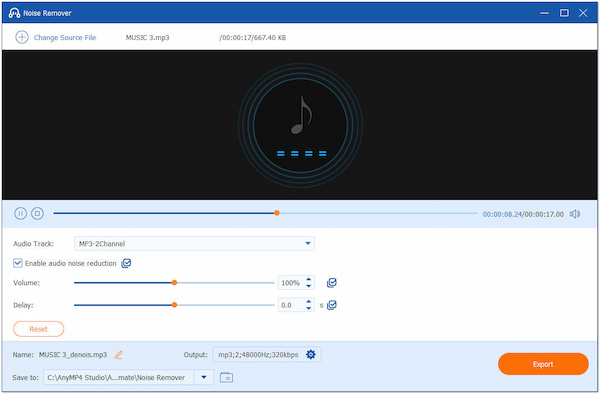The image size is (600, 394).
Task: Click apply-to-all icon beside noise reduction
Action: (x=126, y=263)
